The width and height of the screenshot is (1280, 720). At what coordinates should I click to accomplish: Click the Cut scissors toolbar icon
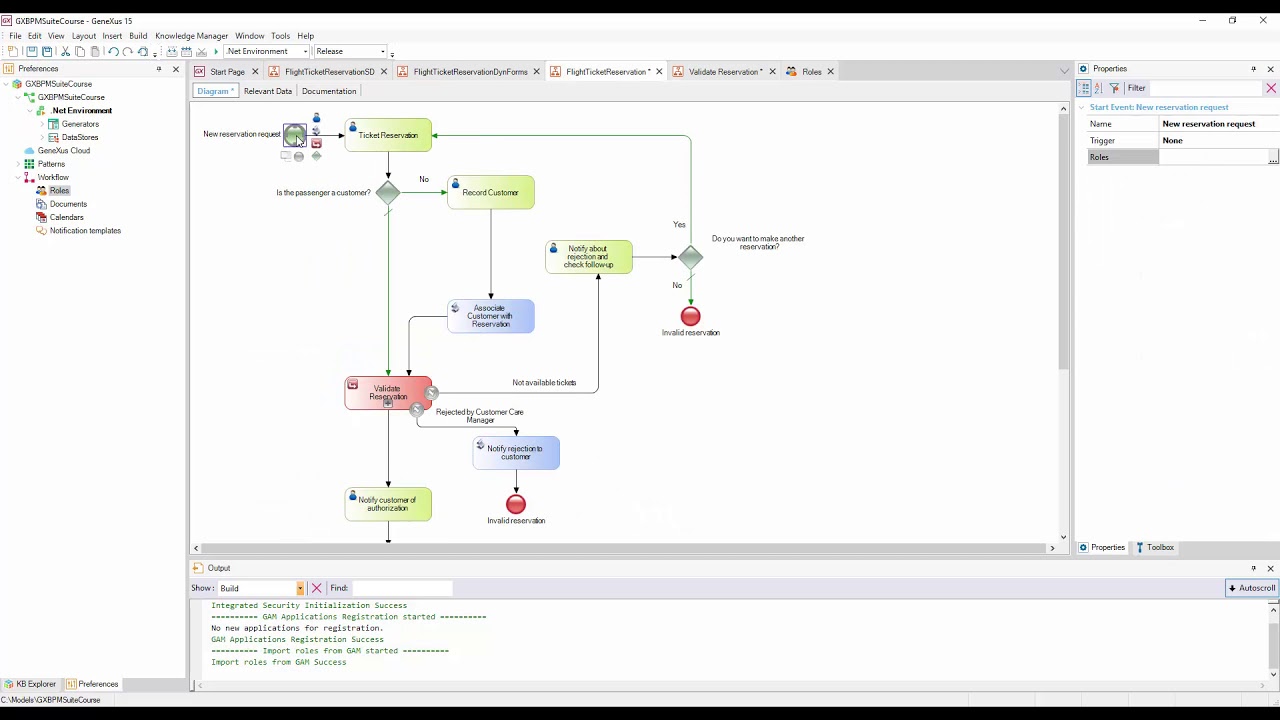point(65,51)
